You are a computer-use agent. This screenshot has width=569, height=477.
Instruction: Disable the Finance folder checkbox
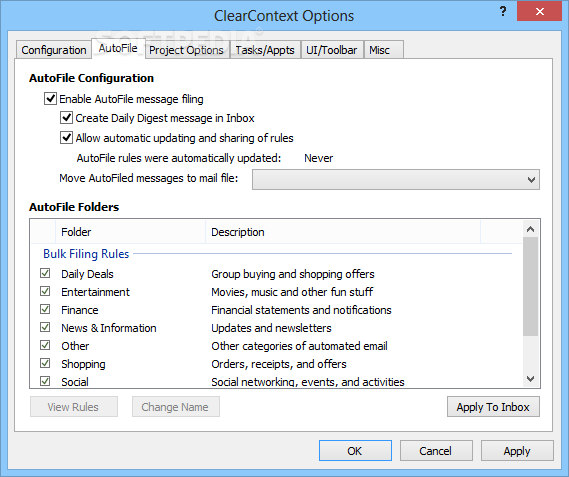(45, 310)
